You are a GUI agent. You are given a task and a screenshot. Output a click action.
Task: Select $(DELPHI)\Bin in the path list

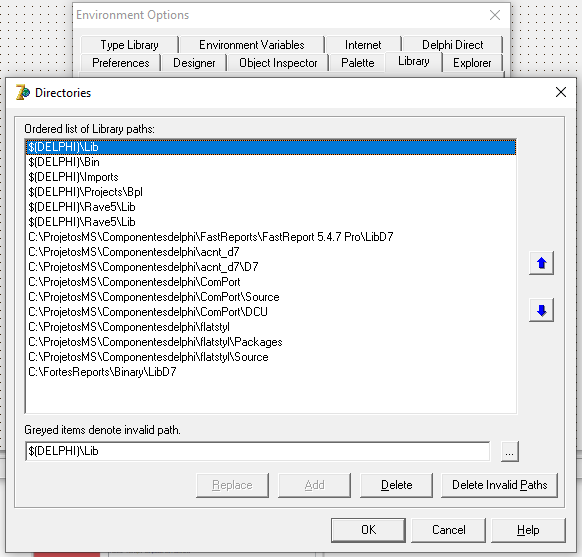pos(271,162)
